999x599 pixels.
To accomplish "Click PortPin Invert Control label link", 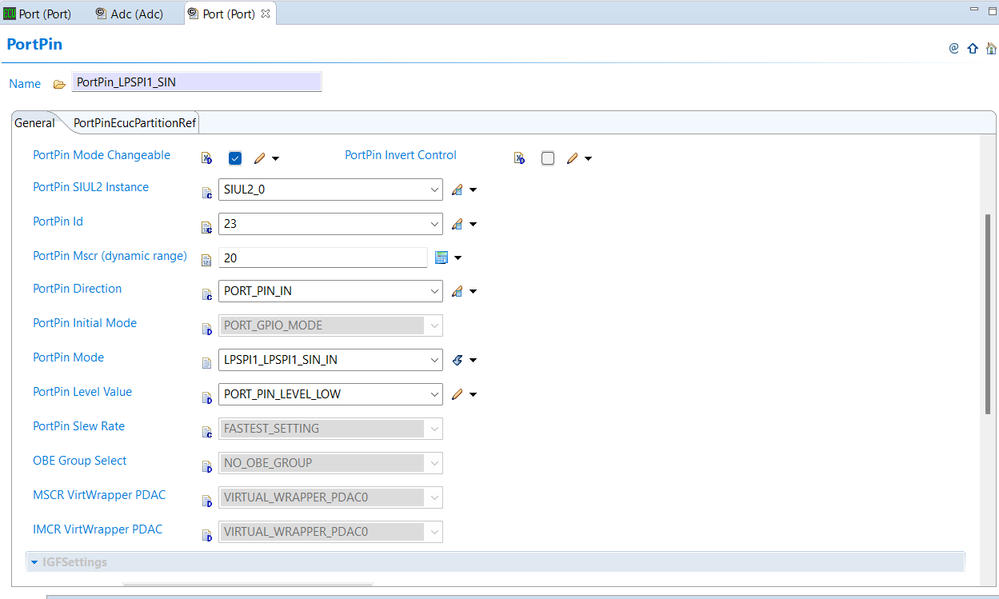I will point(400,155).
